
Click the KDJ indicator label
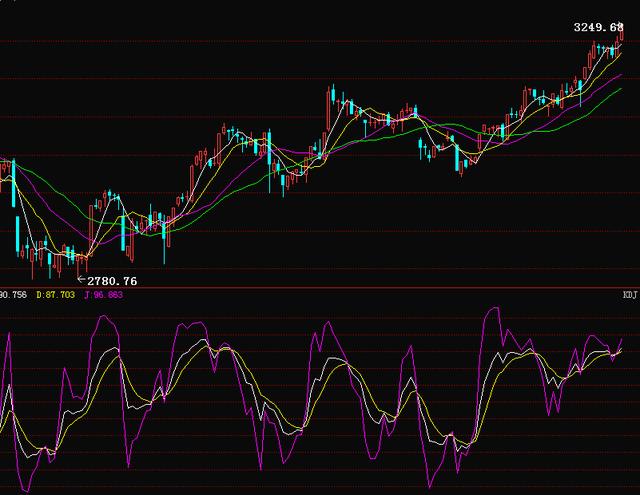[x=629, y=294]
